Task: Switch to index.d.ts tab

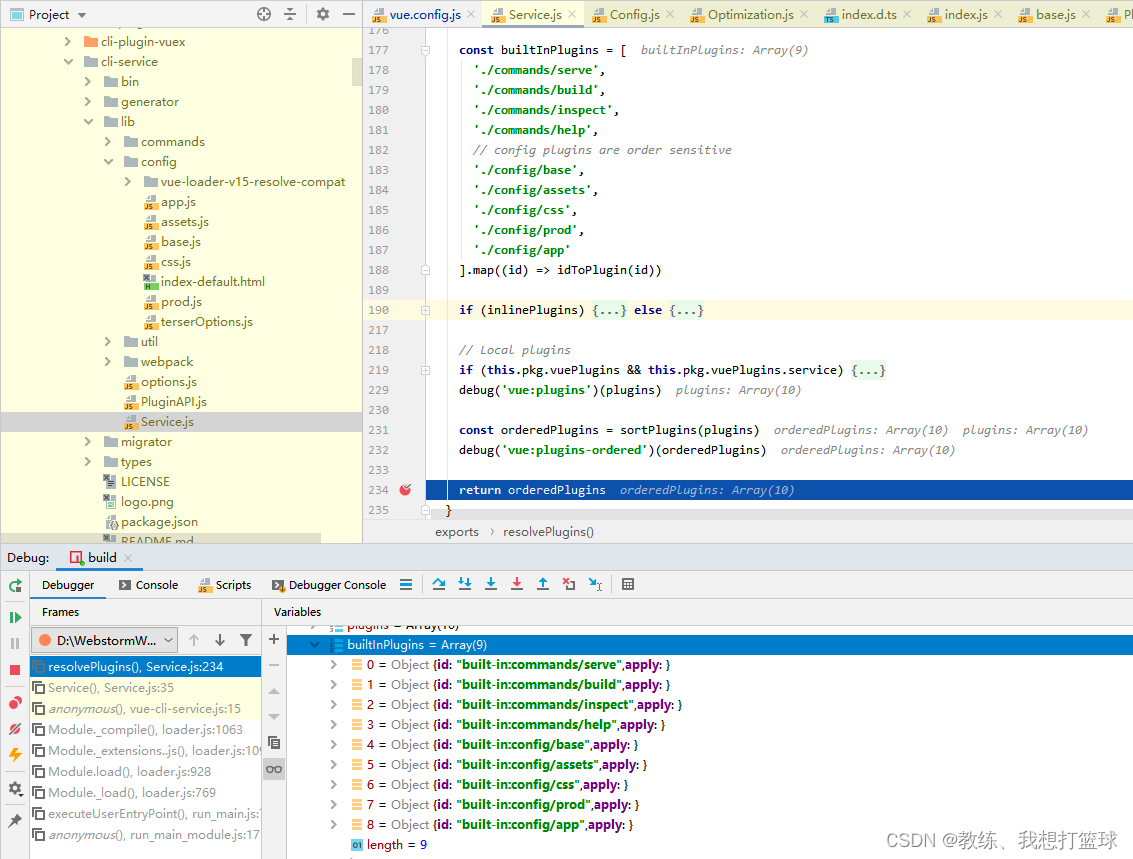Action: tap(869, 14)
